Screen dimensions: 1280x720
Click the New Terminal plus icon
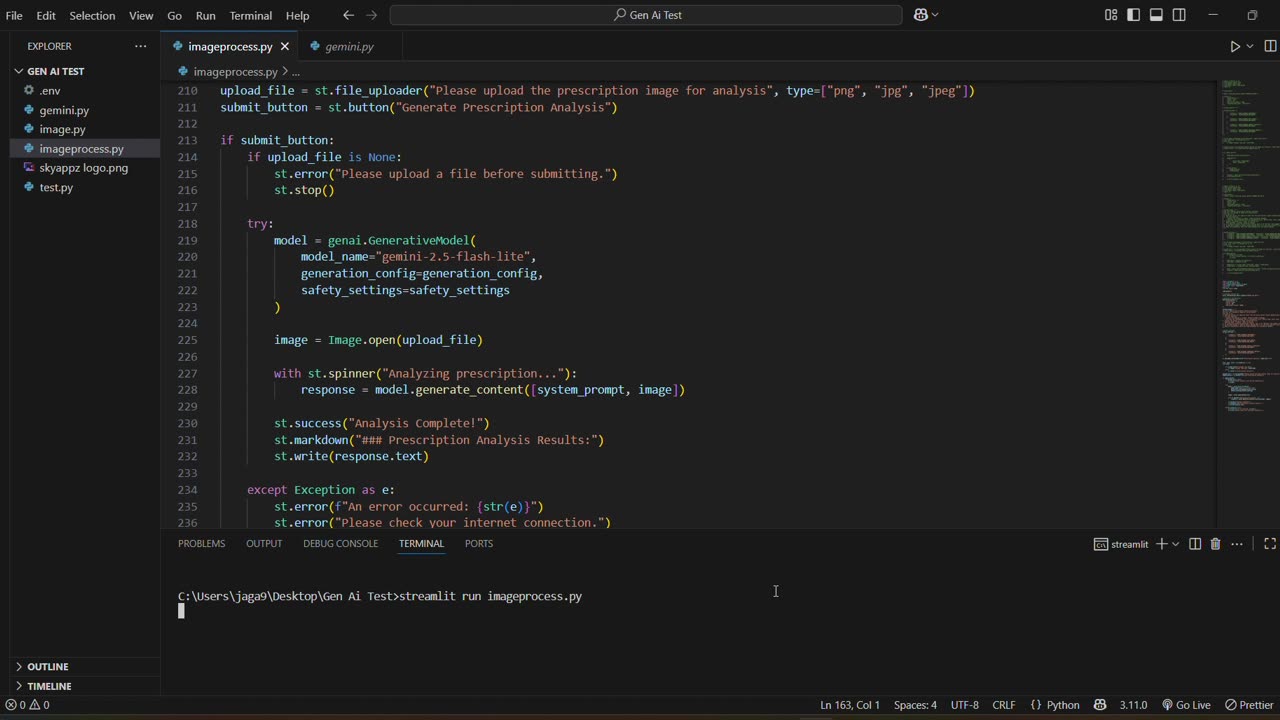[x=1162, y=544]
